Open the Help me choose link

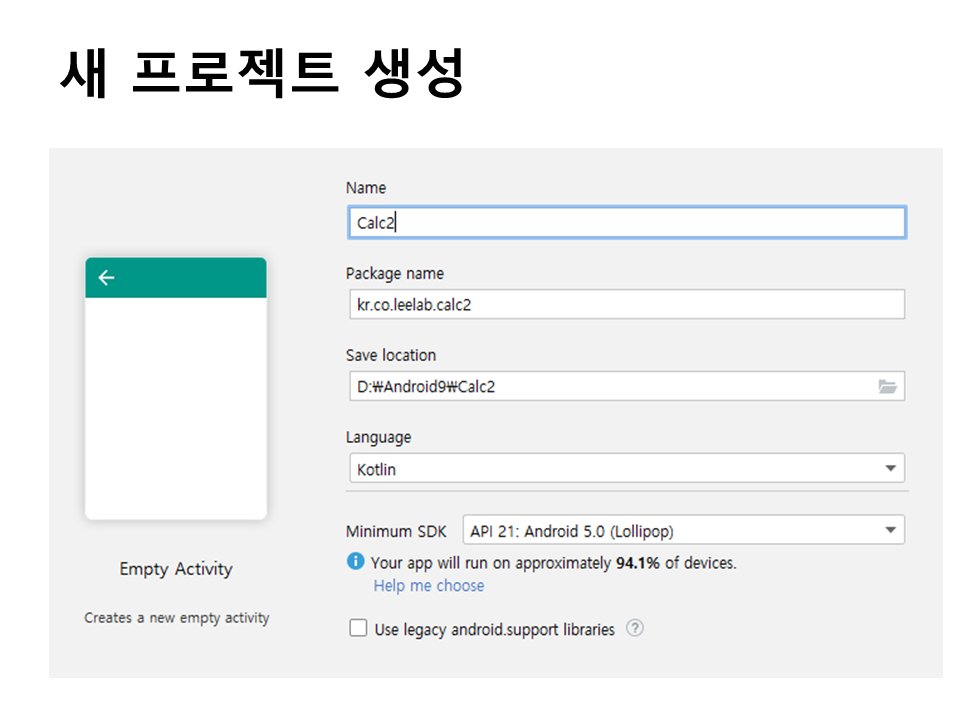pyautogui.click(x=429, y=586)
